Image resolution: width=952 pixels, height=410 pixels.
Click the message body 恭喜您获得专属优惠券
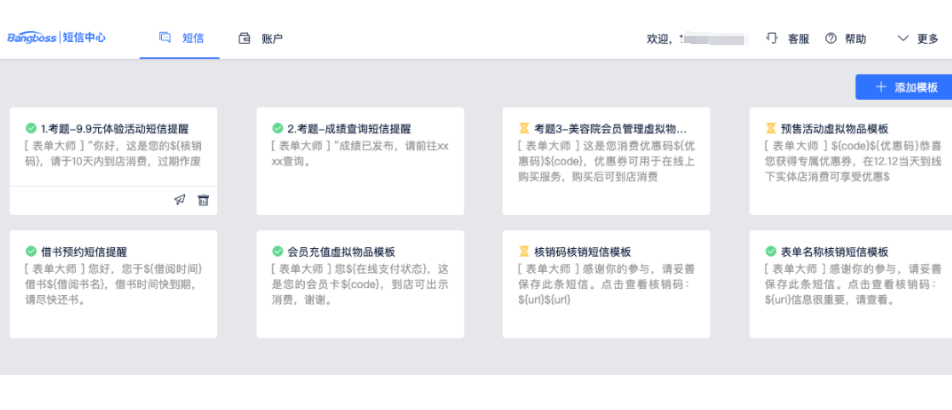coord(854,161)
